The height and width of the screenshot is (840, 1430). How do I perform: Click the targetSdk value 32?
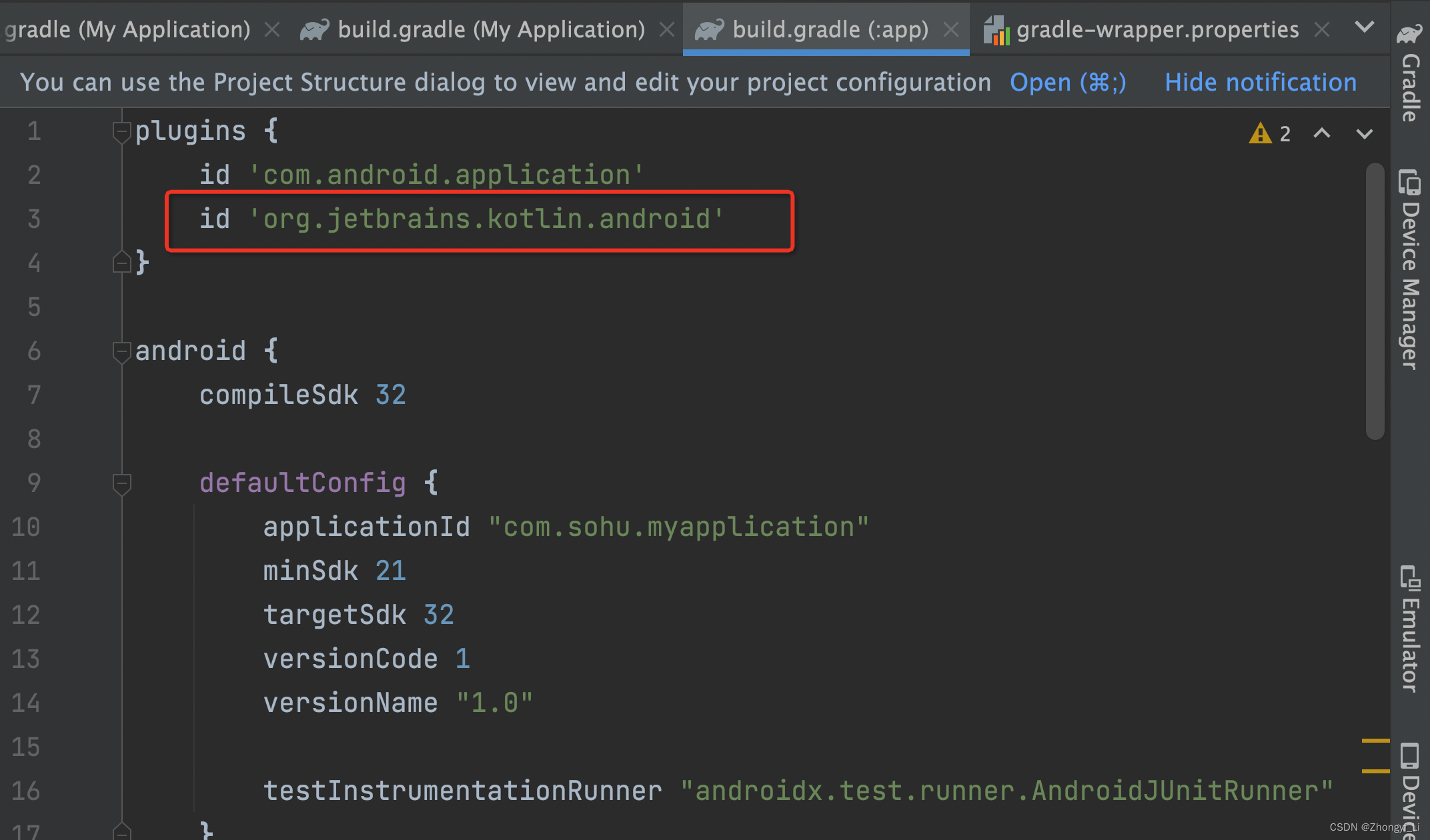click(x=439, y=615)
